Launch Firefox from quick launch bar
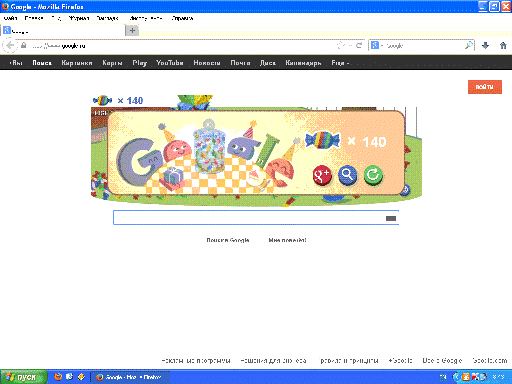 pyautogui.click(x=58, y=377)
